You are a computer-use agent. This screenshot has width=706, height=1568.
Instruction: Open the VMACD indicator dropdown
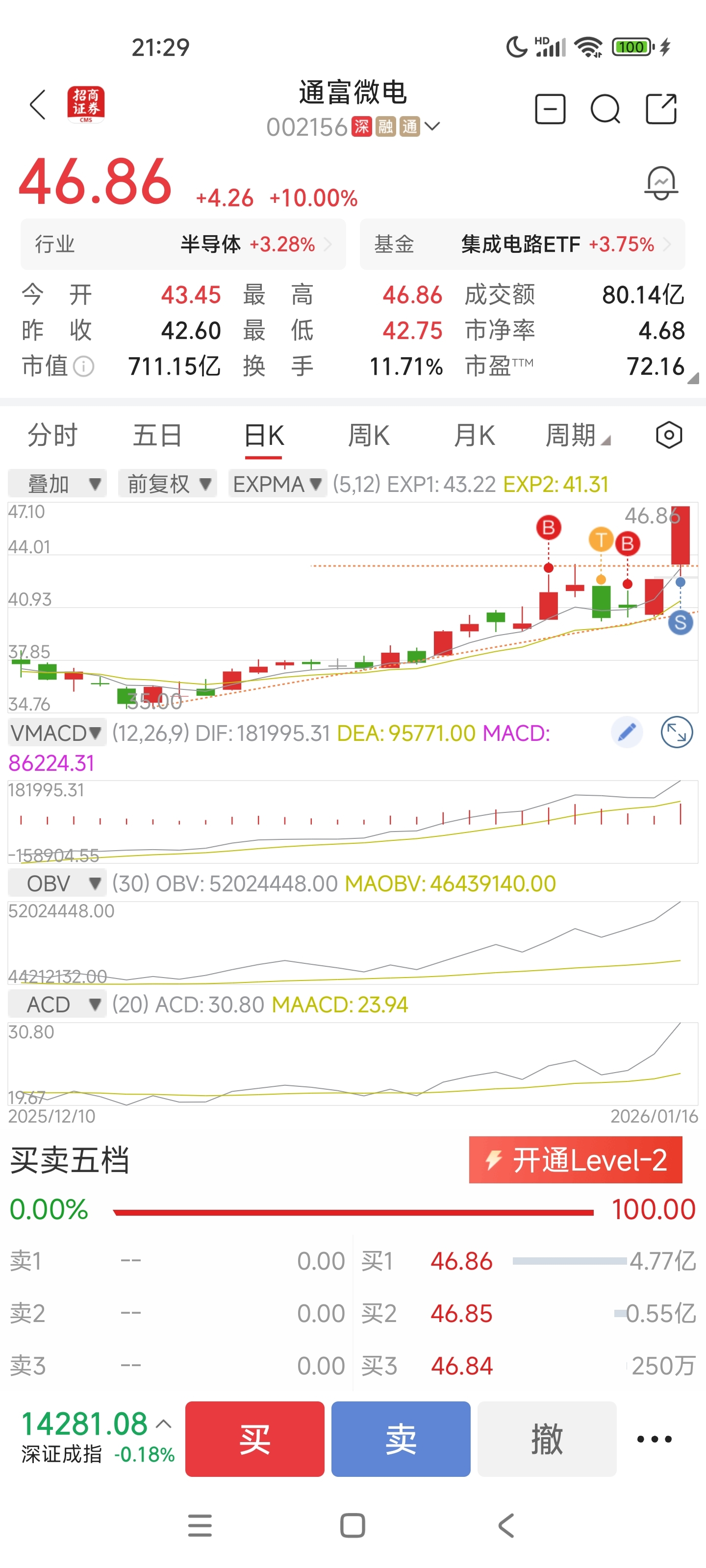click(57, 733)
